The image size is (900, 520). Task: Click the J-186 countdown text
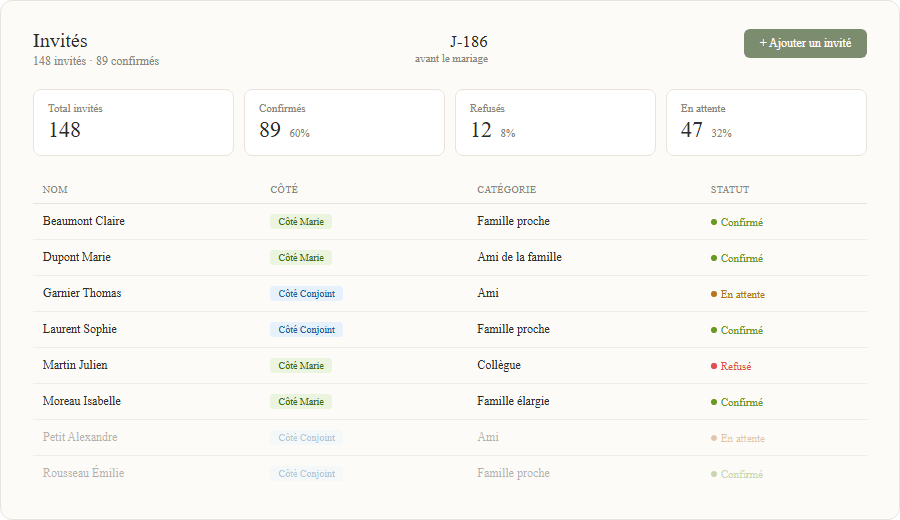pos(469,42)
